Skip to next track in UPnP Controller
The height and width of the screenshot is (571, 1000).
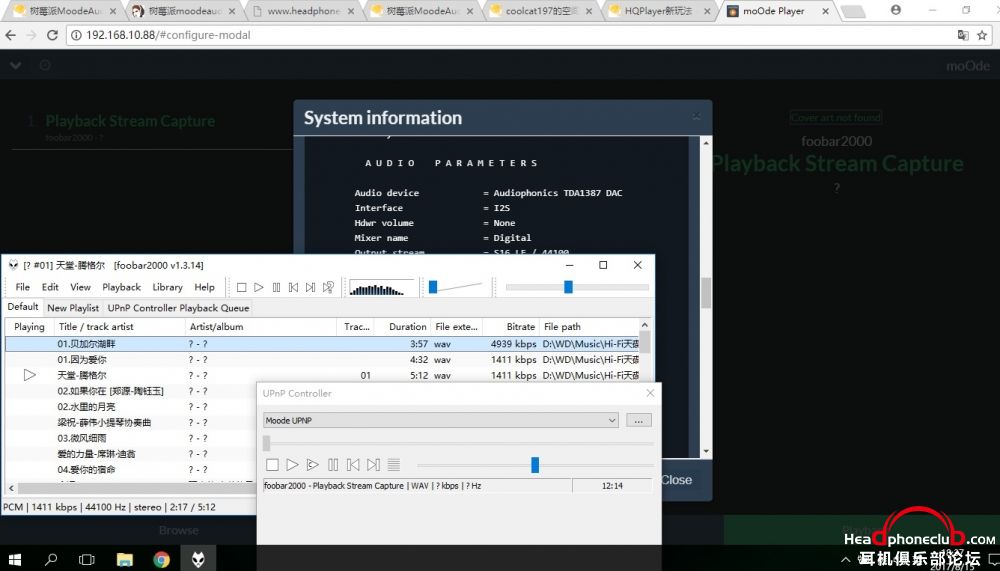click(x=374, y=465)
